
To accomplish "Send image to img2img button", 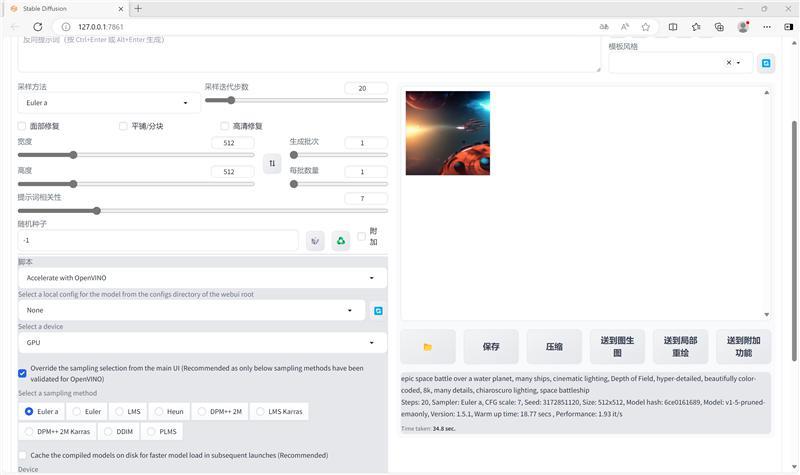I will (x=617, y=347).
